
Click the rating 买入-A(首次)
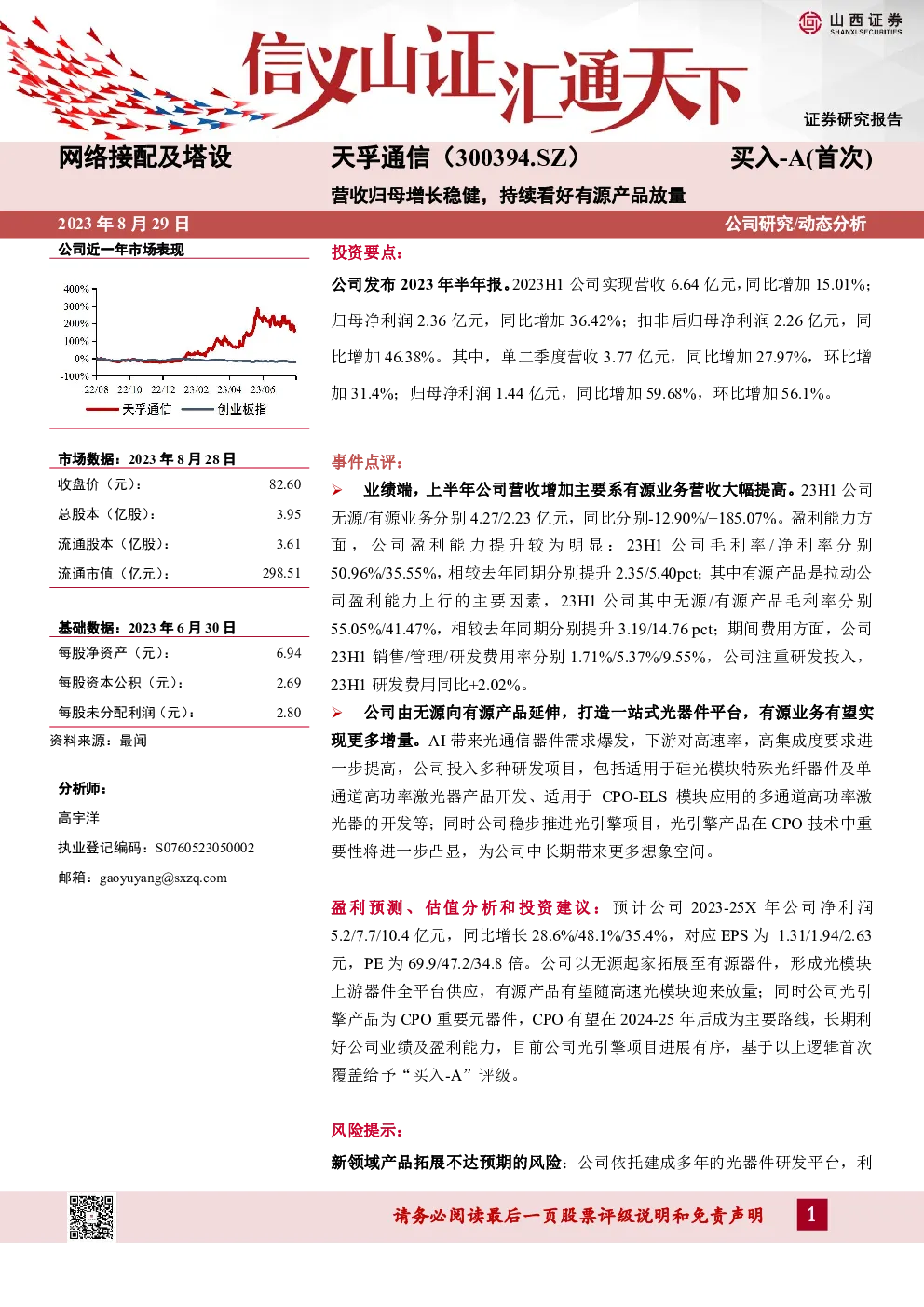coord(801,157)
